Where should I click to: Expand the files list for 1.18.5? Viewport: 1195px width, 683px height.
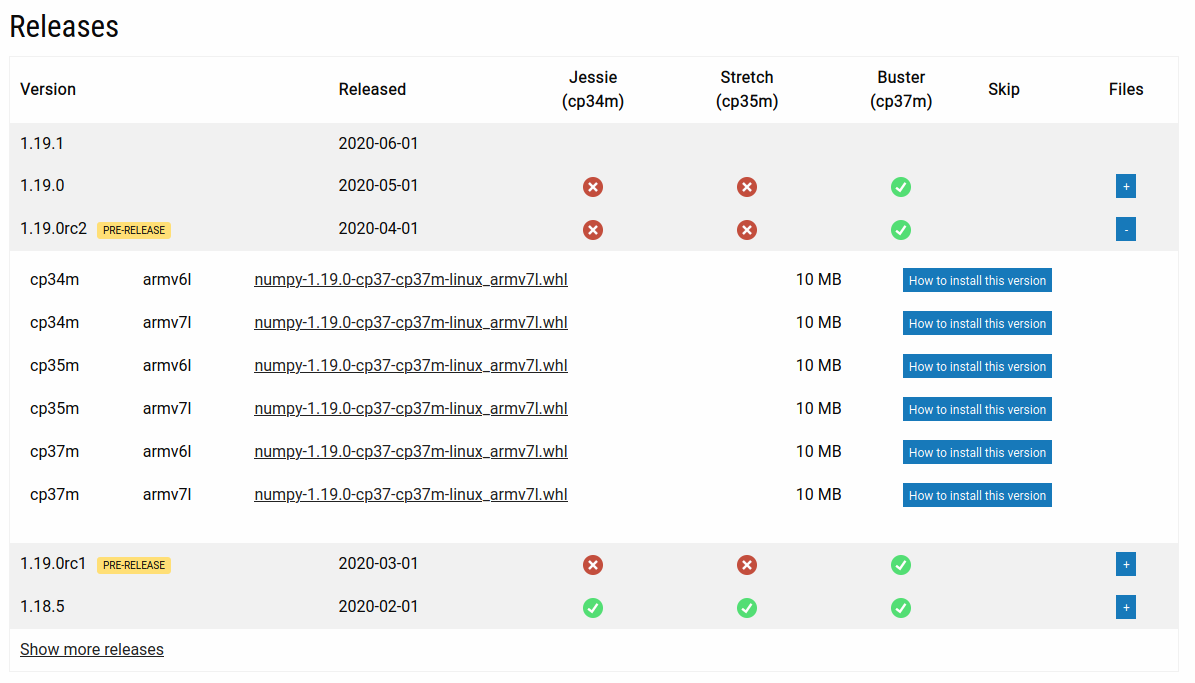coord(1126,607)
